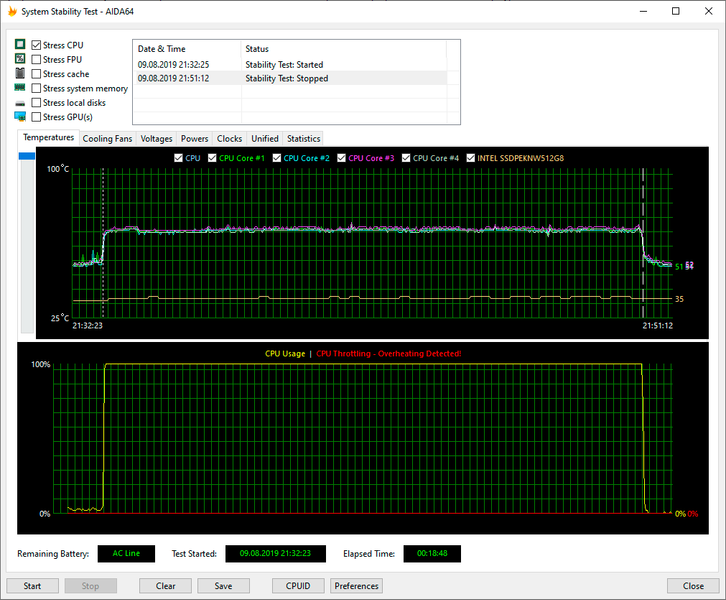
Task: Click the FPU percent icon beside Stress FPU
Action: point(20,59)
